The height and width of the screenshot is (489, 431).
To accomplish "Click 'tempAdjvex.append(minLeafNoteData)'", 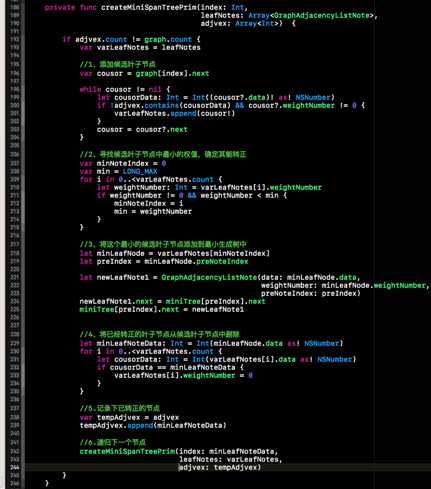I will coord(153,425).
